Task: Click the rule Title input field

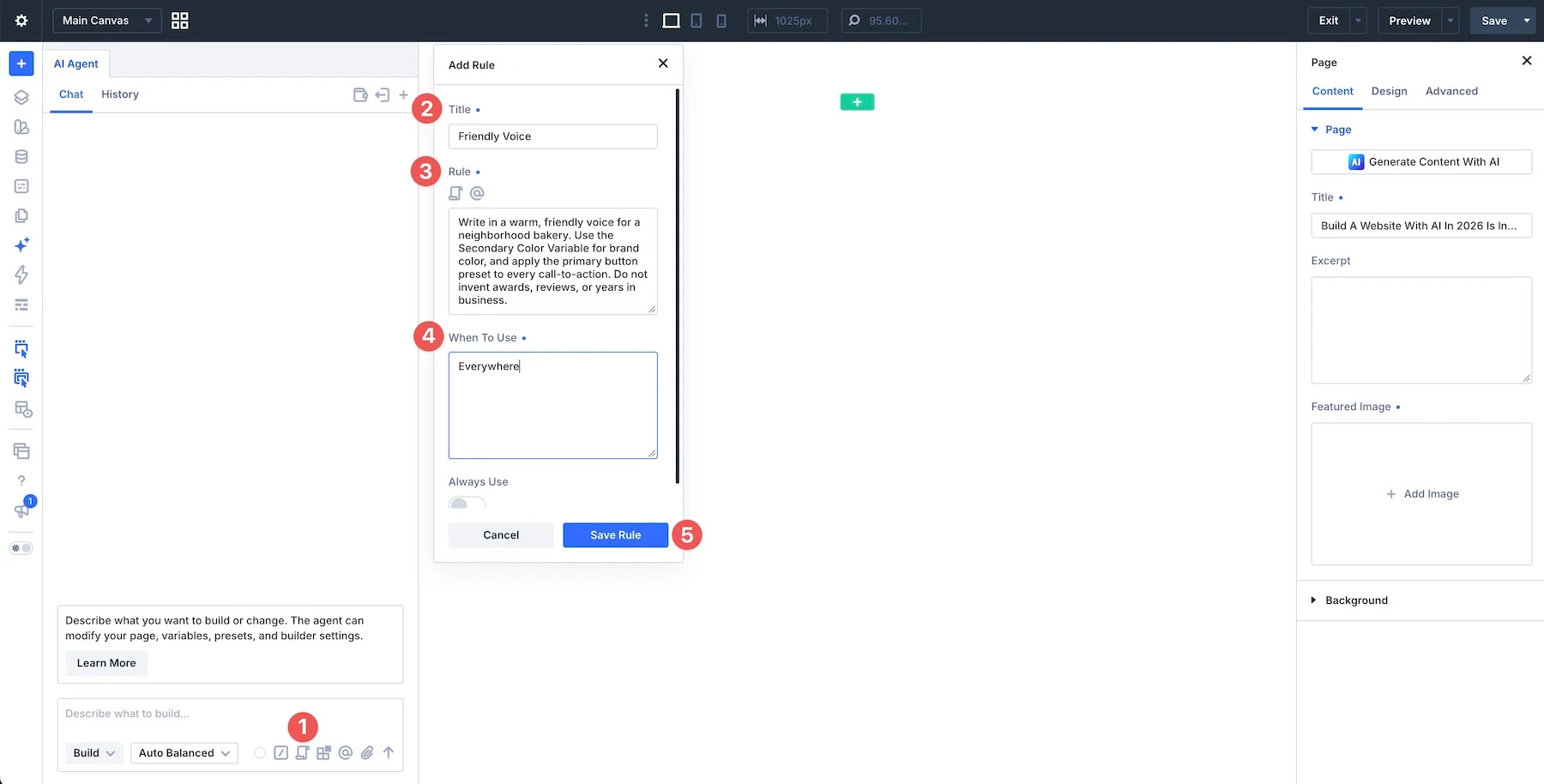Action: click(552, 136)
